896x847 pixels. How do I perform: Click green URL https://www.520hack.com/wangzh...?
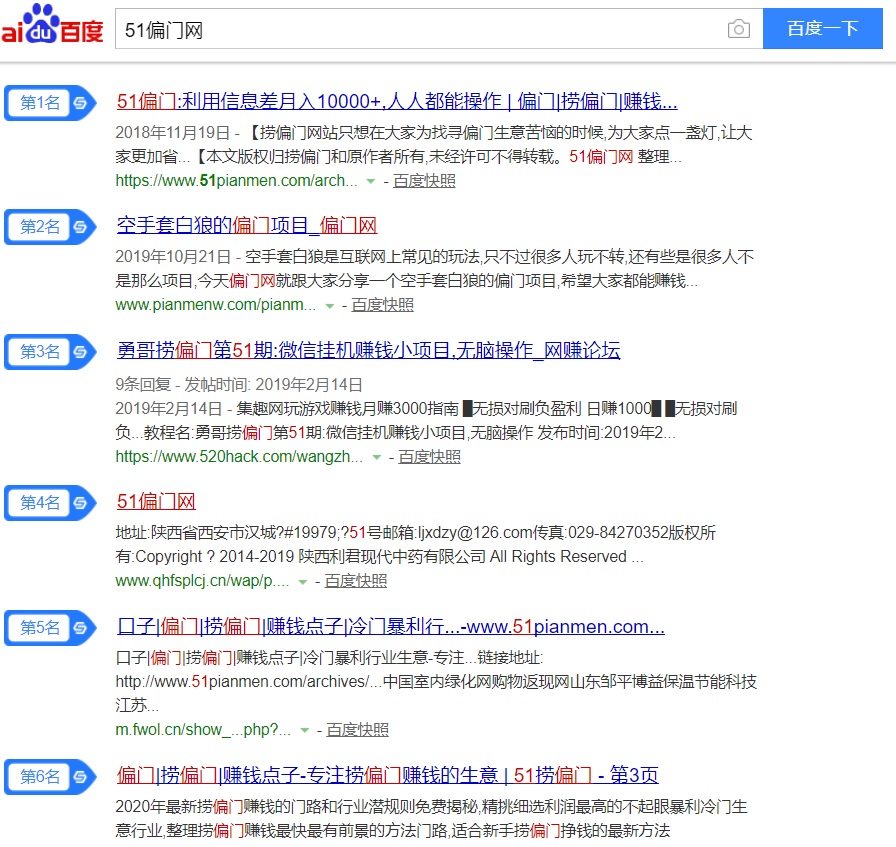point(239,457)
